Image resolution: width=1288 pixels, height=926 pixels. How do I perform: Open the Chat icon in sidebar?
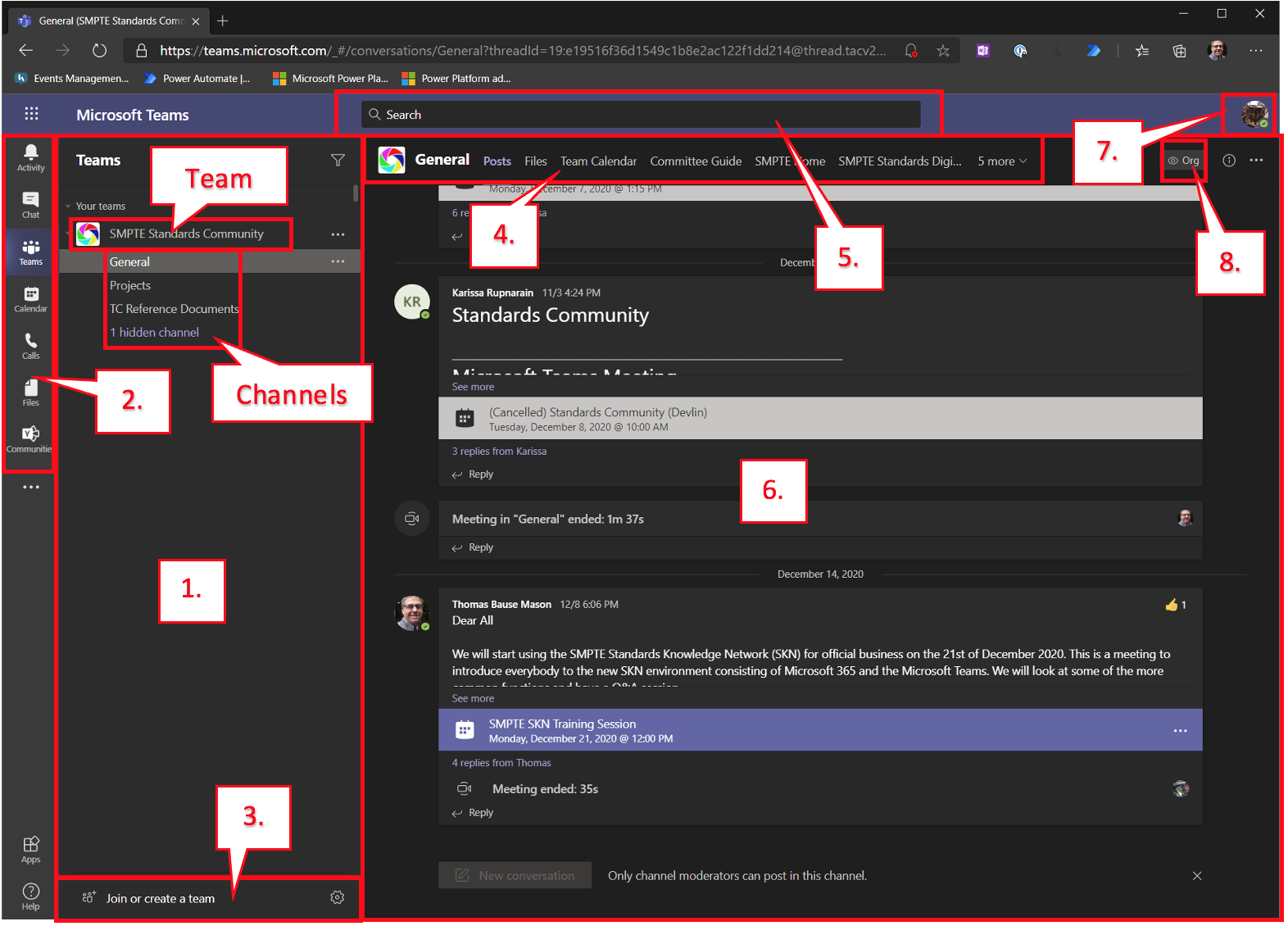click(x=30, y=205)
